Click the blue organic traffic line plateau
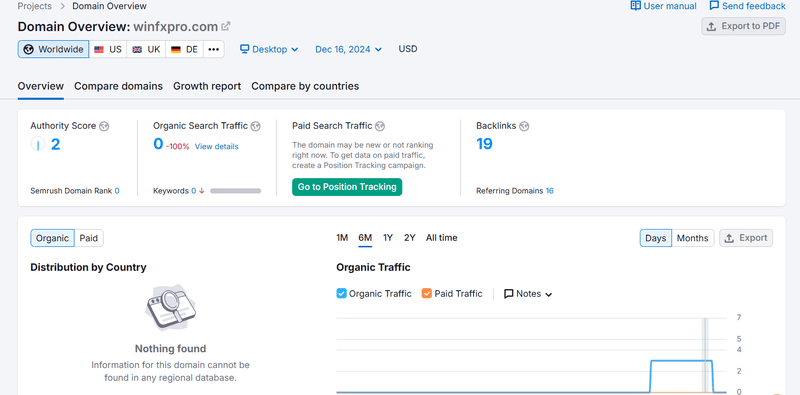This screenshot has height=395, width=800. click(x=682, y=361)
